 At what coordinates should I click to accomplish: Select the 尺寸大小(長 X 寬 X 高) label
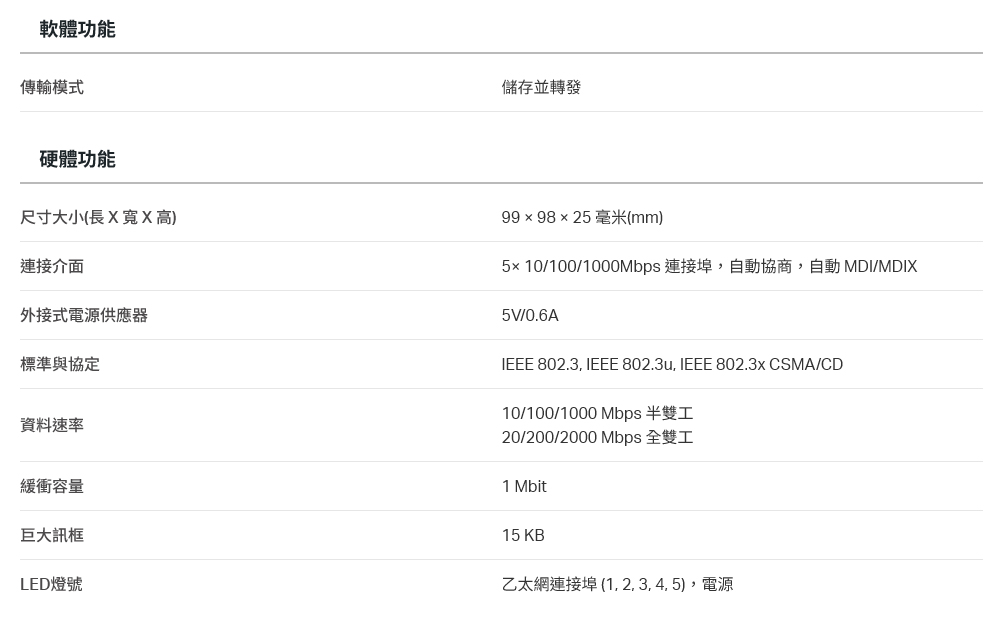point(98,217)
